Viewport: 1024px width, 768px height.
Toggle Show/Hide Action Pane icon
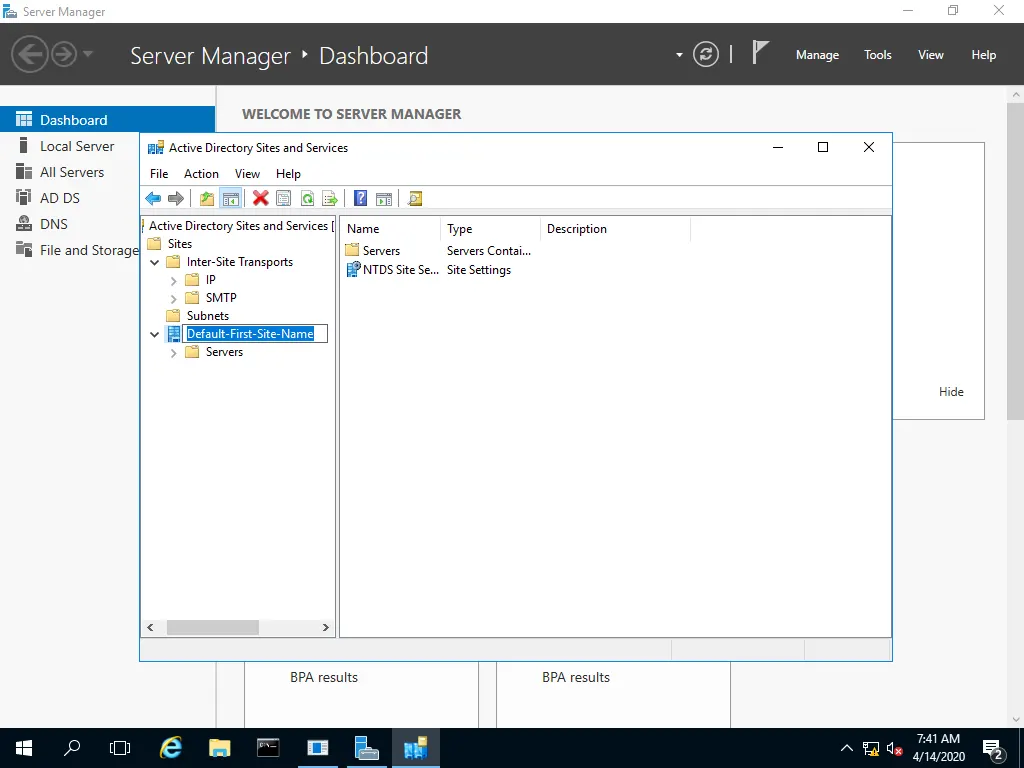click(x=384, y=199)
